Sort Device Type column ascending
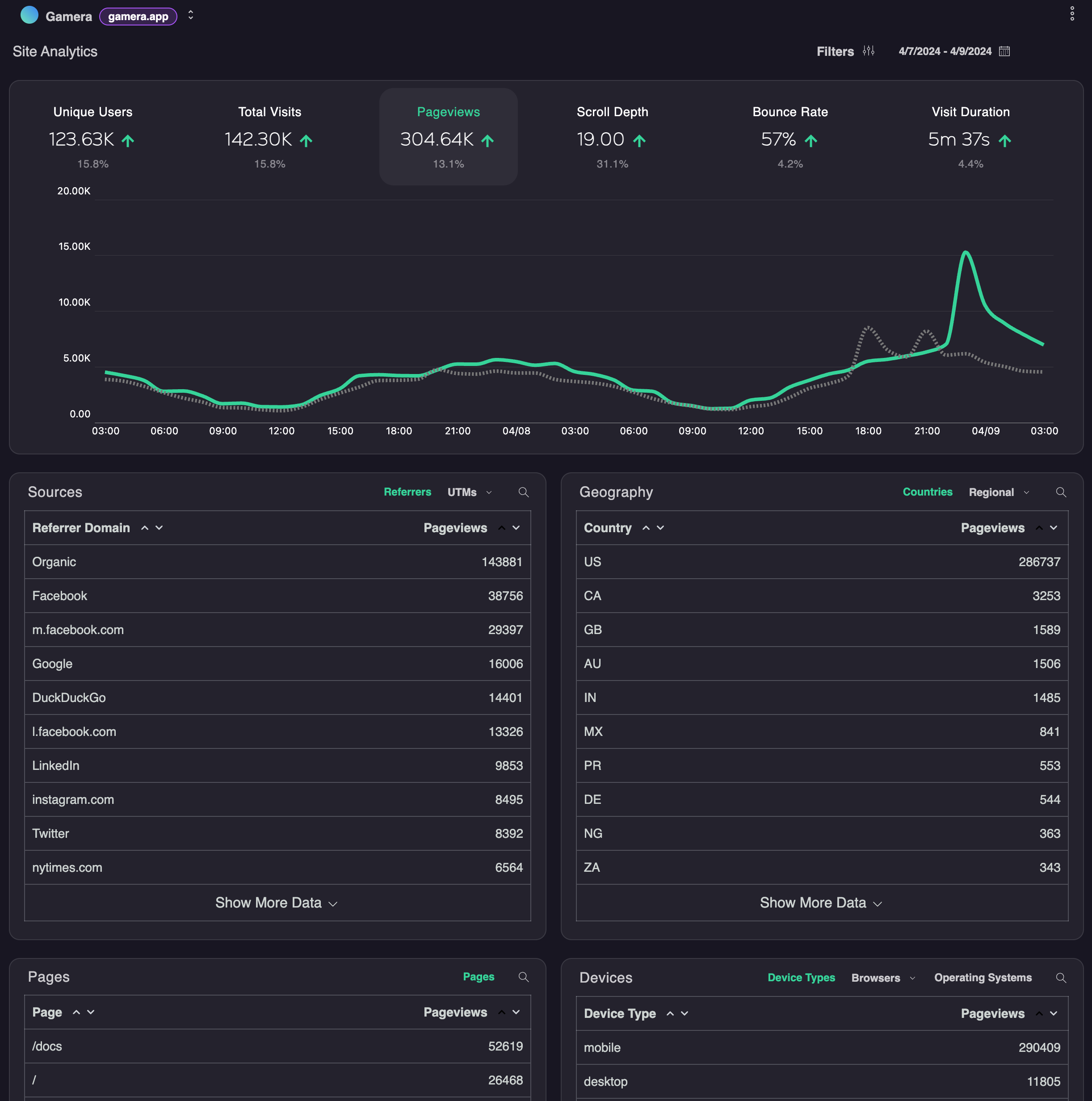Screen dimensions: 1092x1101 point(670,1014)
